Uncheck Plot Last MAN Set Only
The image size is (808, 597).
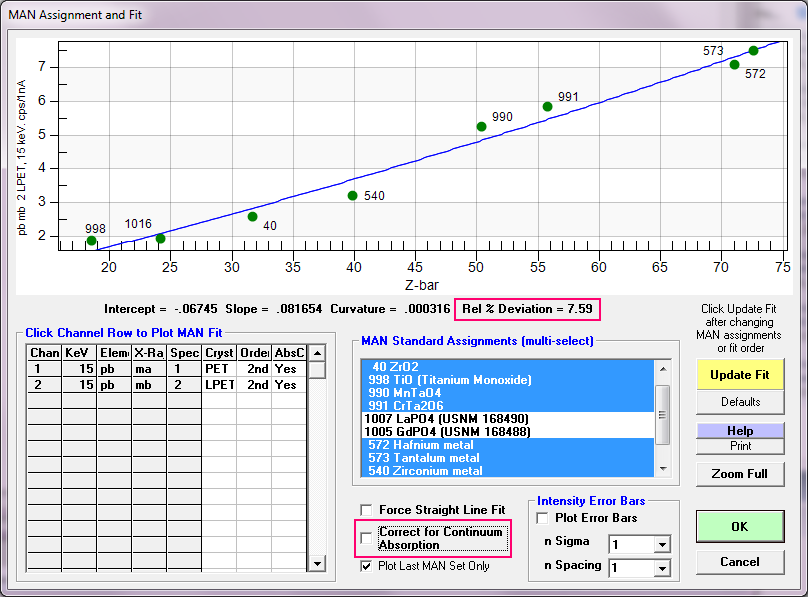[x=366, y=566]
